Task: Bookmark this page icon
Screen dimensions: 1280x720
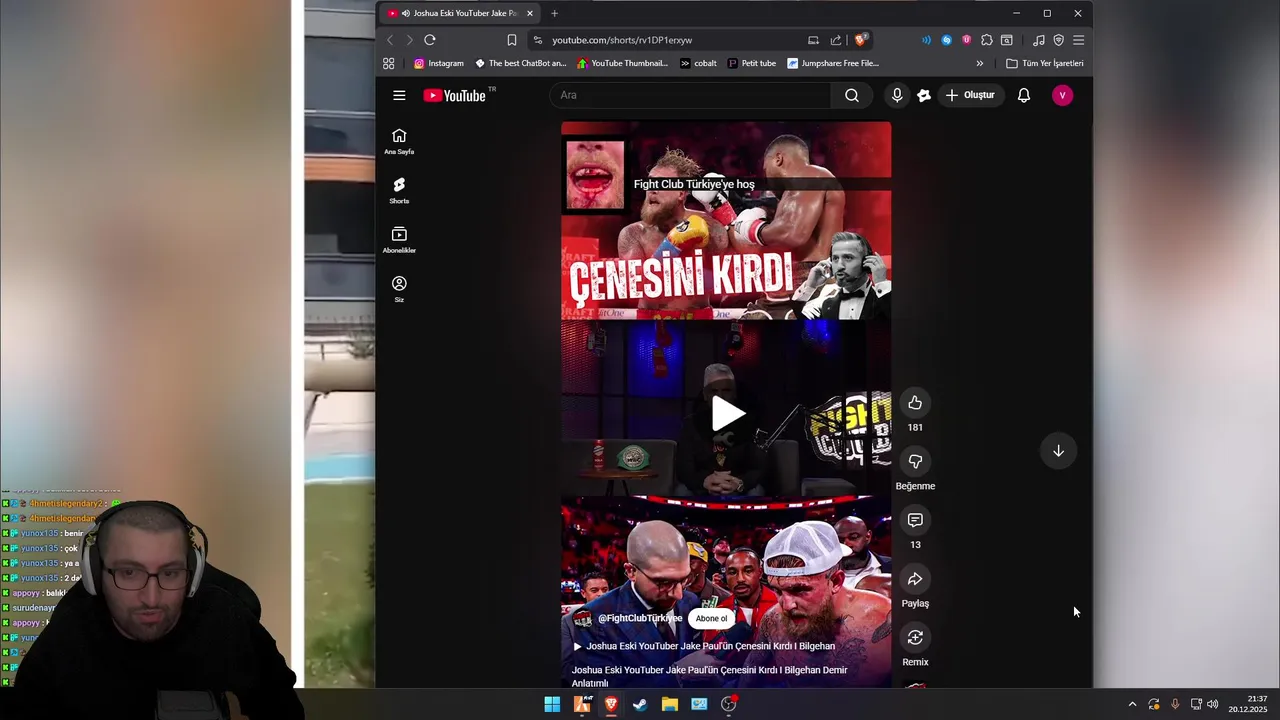Action: [512, 40]
